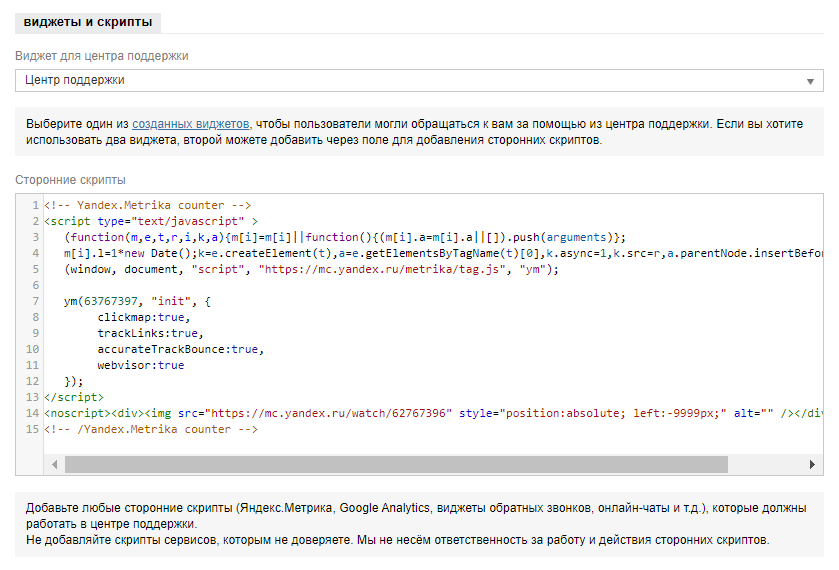Screen dimensions: 839x570
Task: Click the 'accurateTrackBounce:true' code line
Action: click(x=180, y=349)
